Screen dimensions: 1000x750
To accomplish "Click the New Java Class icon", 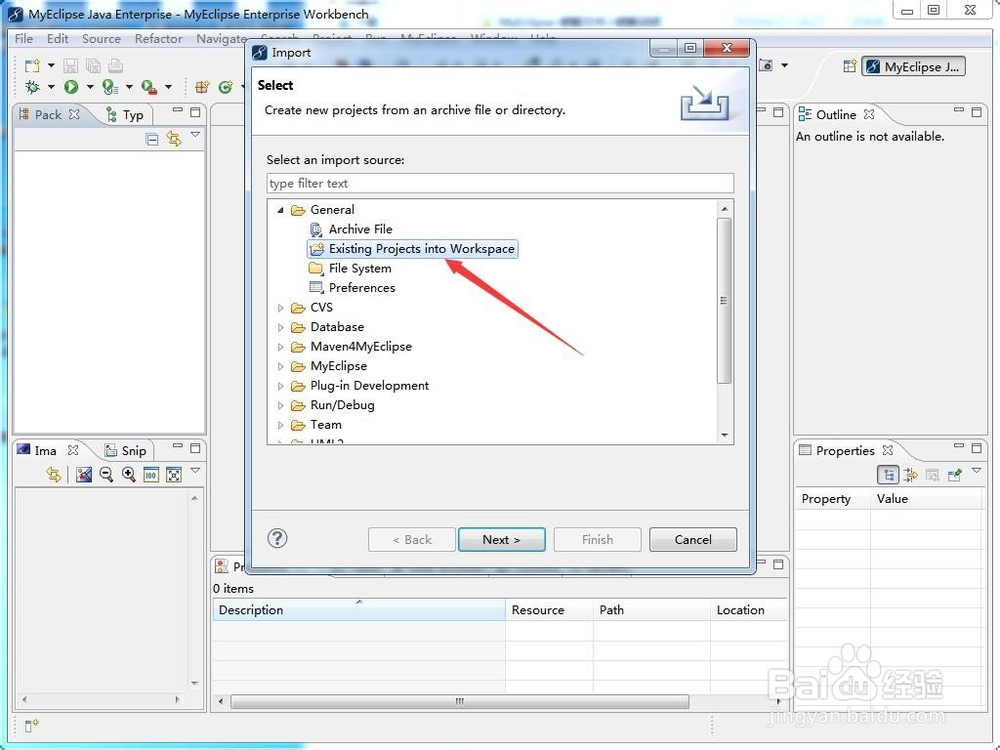I will coord(225,87).
